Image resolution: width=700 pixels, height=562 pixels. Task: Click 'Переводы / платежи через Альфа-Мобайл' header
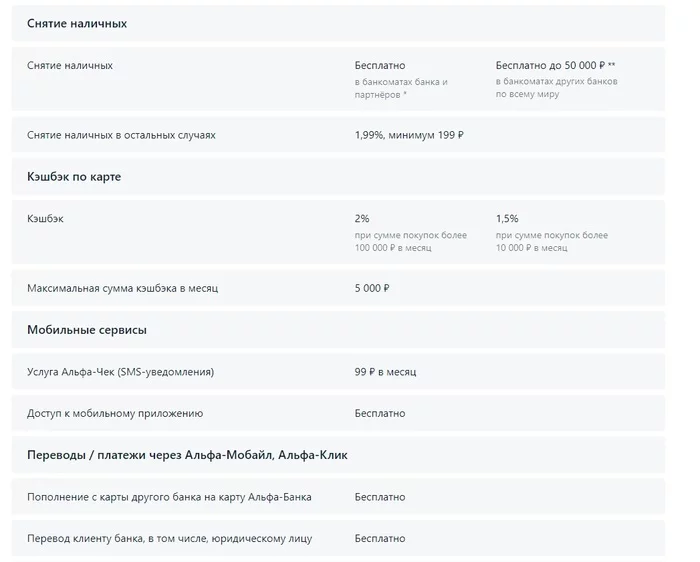point(187,456)
